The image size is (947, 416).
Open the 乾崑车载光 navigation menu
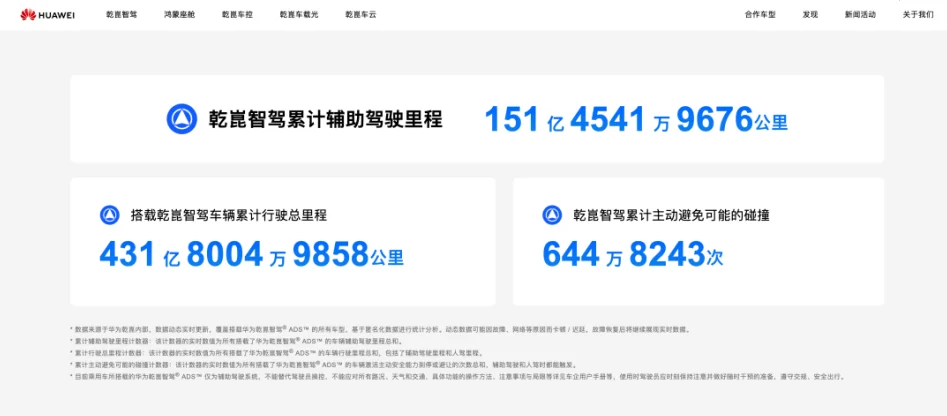point(299,14)
